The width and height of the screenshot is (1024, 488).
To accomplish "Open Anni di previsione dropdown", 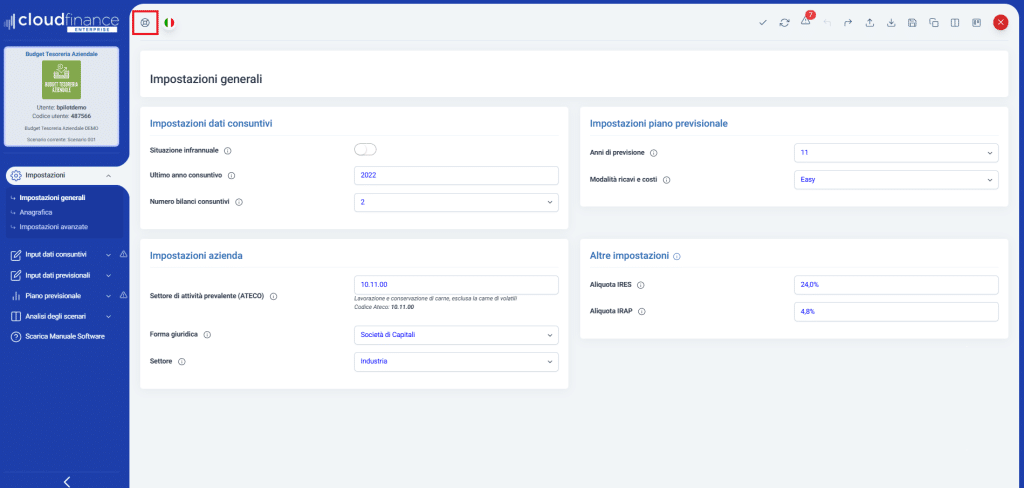I will [896, 153].
